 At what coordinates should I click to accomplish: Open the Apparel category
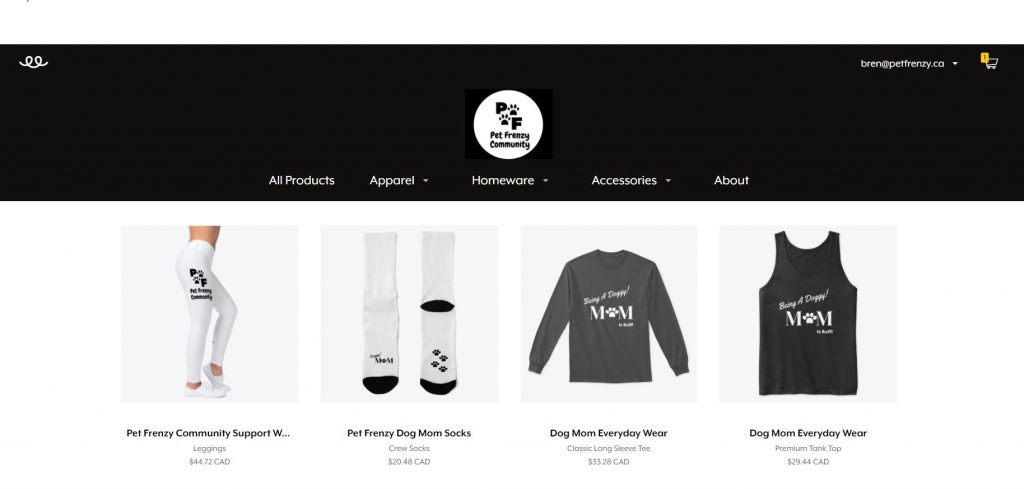pyautogui.click(x=392, y=180)
